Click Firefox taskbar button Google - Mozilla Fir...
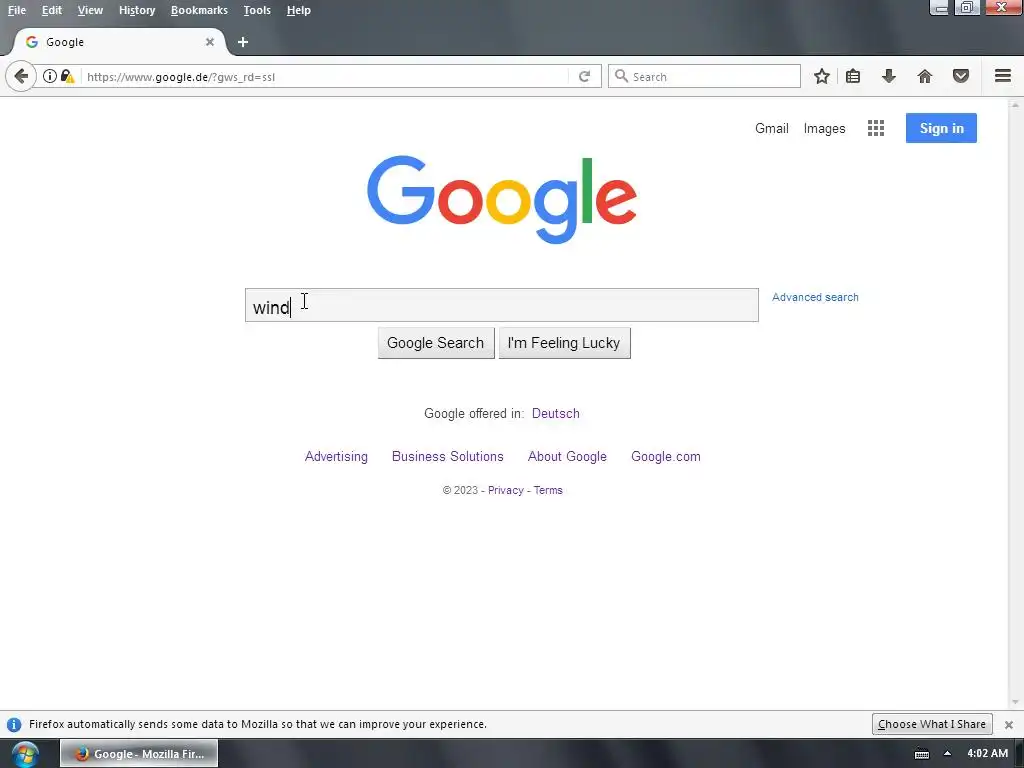The image size is (1024, 768). tap(139, 754)
